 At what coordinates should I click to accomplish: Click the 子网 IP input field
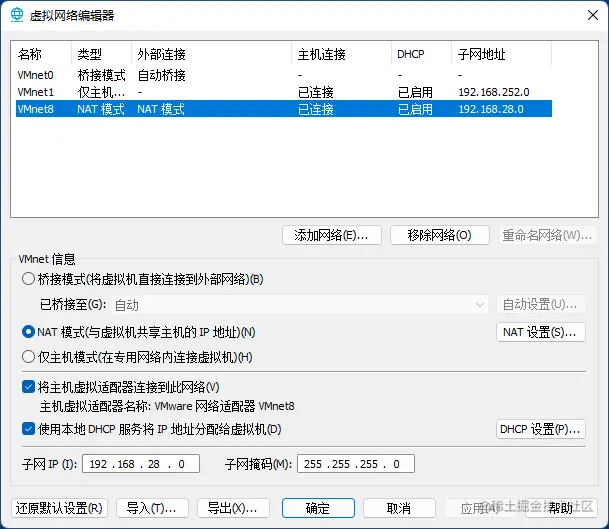[141, 464]
